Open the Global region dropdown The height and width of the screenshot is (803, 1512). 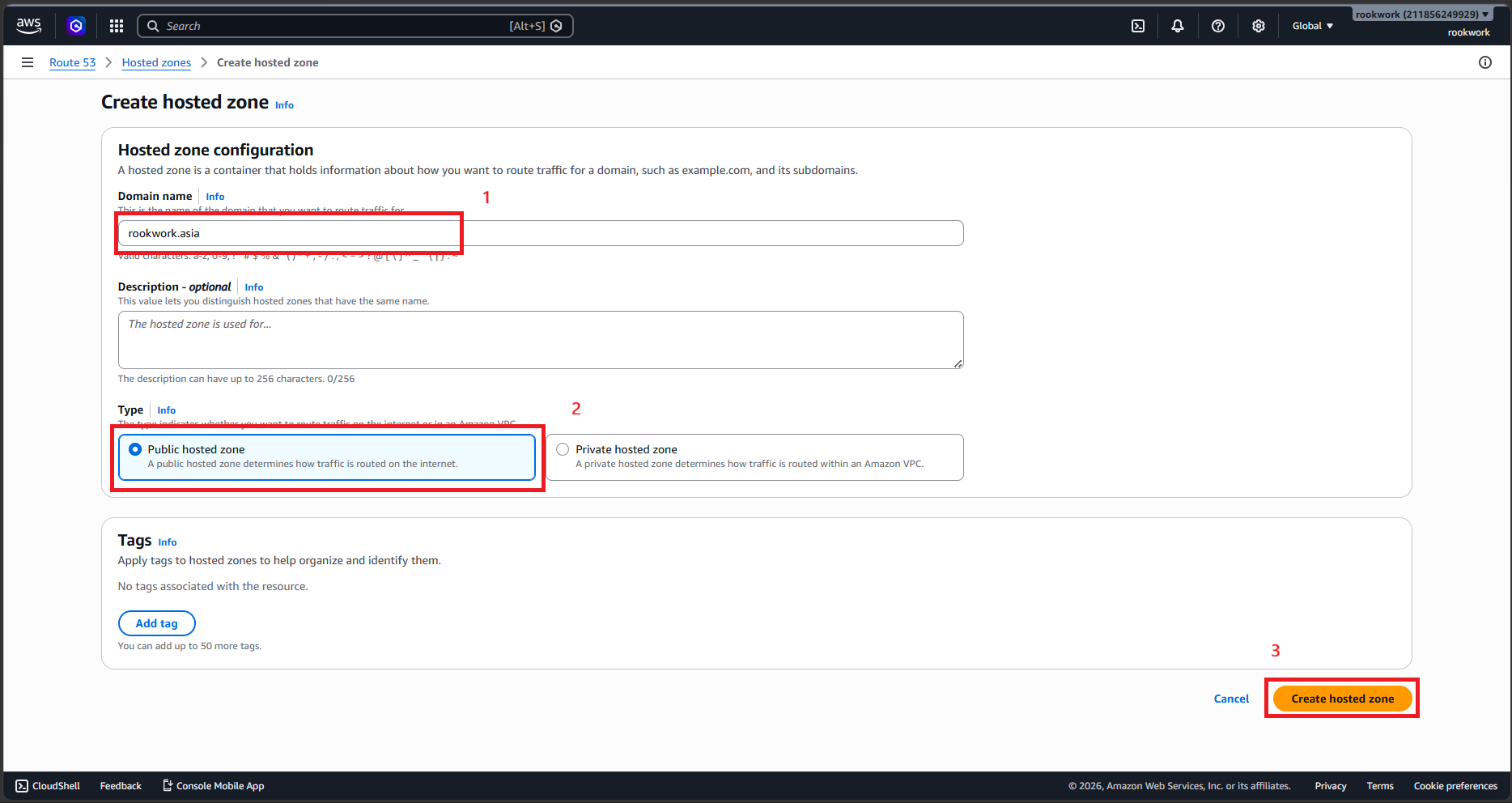pyautogui.click(x=1313, y=26)
